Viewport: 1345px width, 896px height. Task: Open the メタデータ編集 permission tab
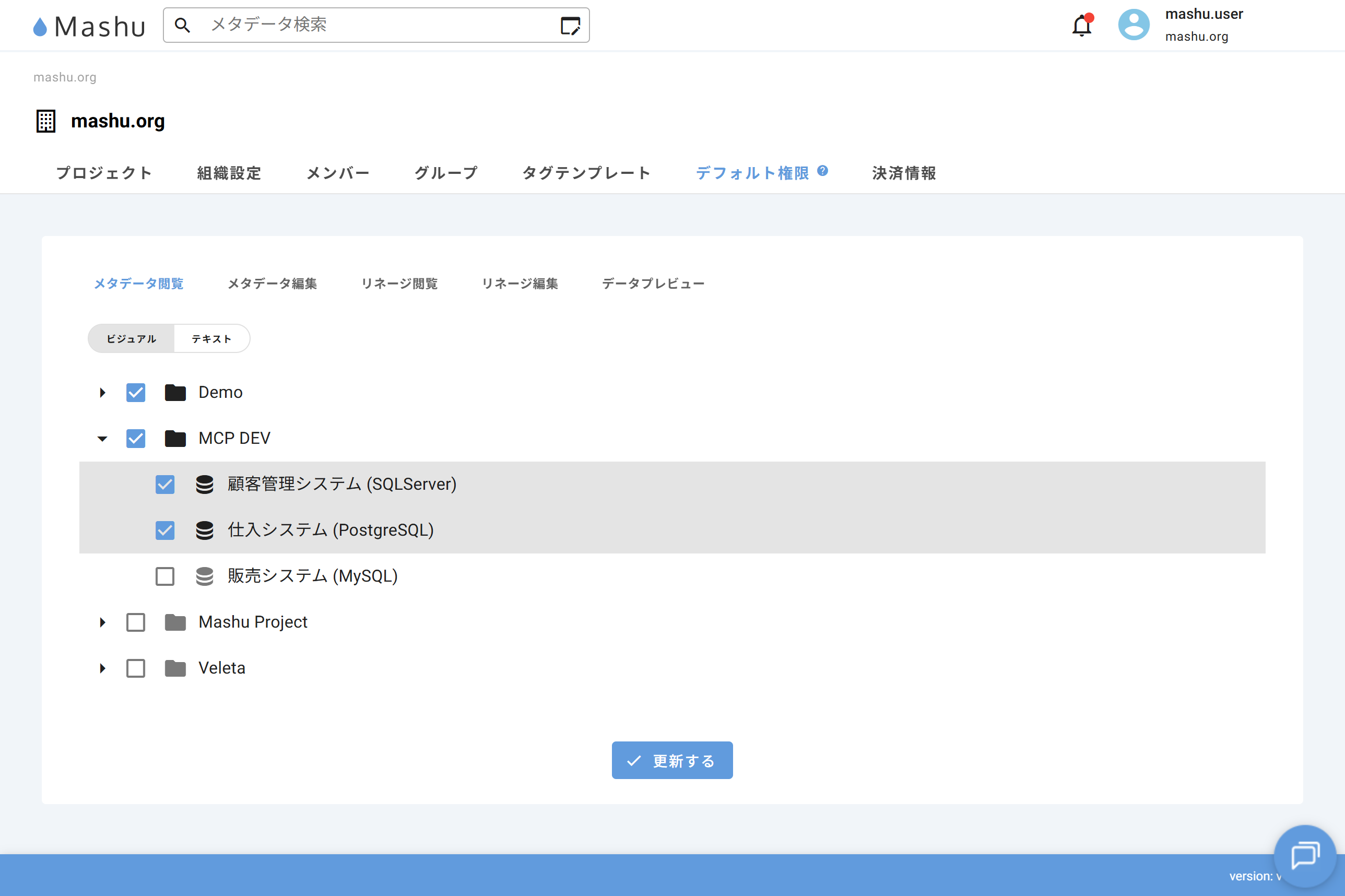[x=272, y=284]
